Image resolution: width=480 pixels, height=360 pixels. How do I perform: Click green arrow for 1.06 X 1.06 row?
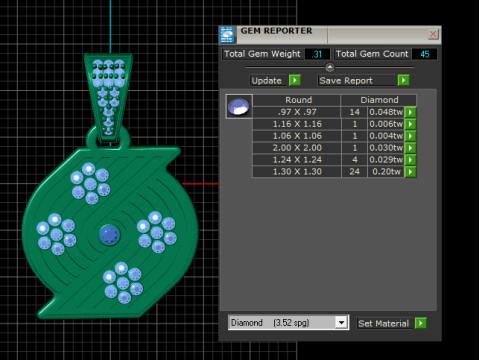click(410, 136)
